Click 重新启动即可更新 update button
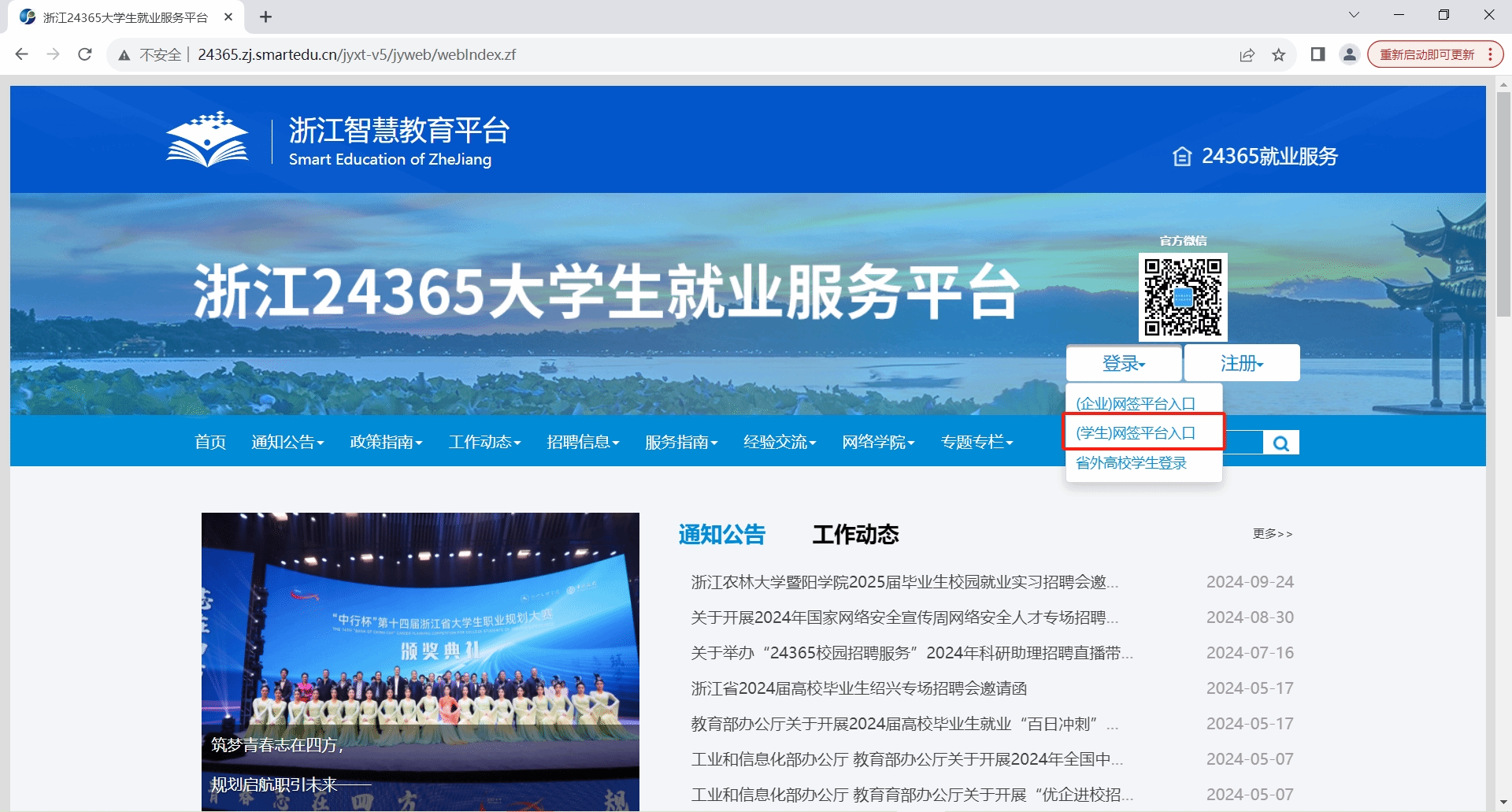The height and width of the screenshot is (812, 1512). point(1427,54)
